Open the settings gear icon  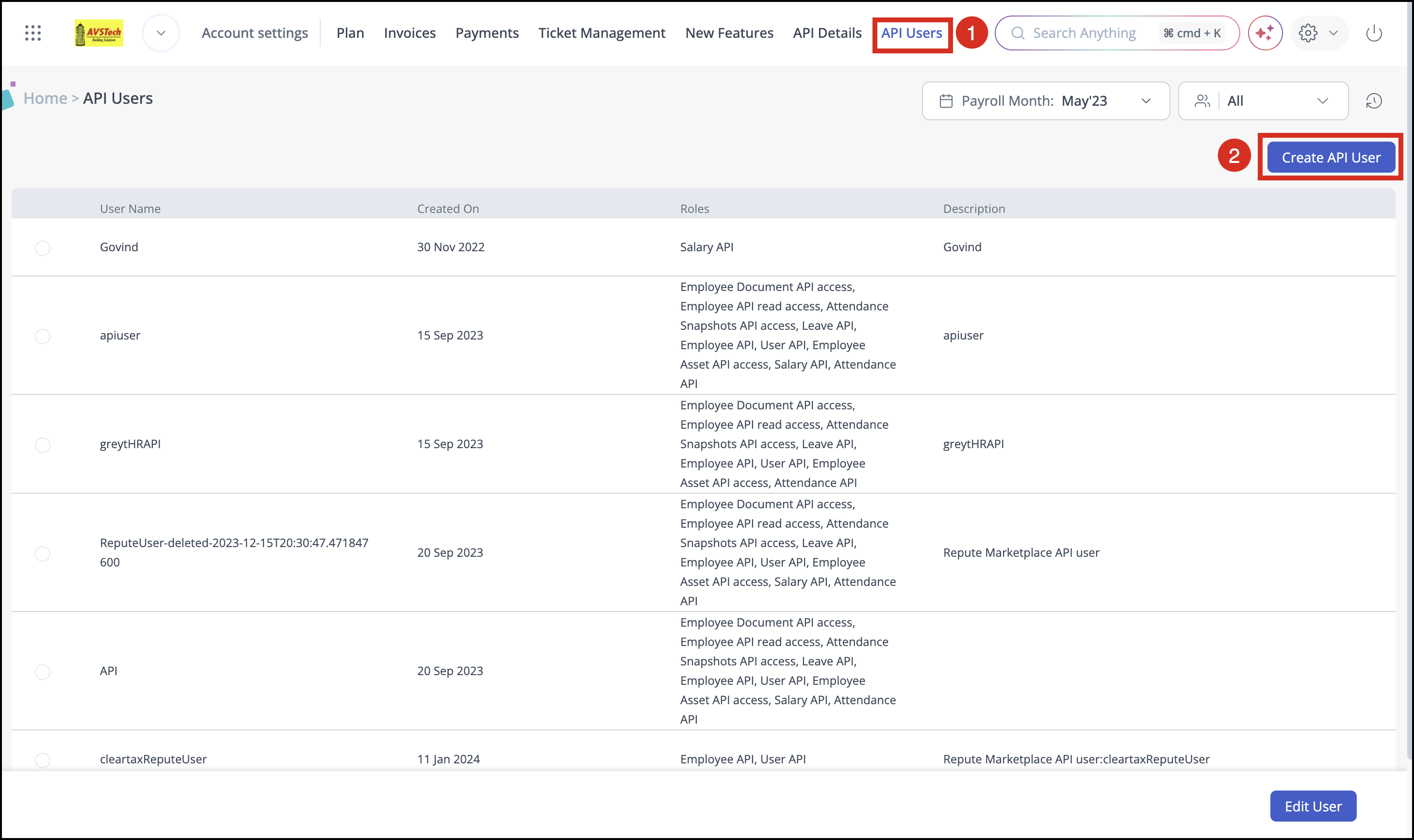pos(1308,33)
